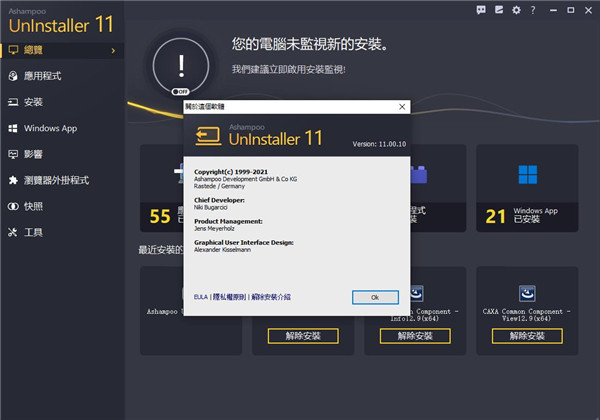Click the UnInstaller logo icon in dialog
The height and width of the screenshot is (420, 600).
click(x=208, y=136)
